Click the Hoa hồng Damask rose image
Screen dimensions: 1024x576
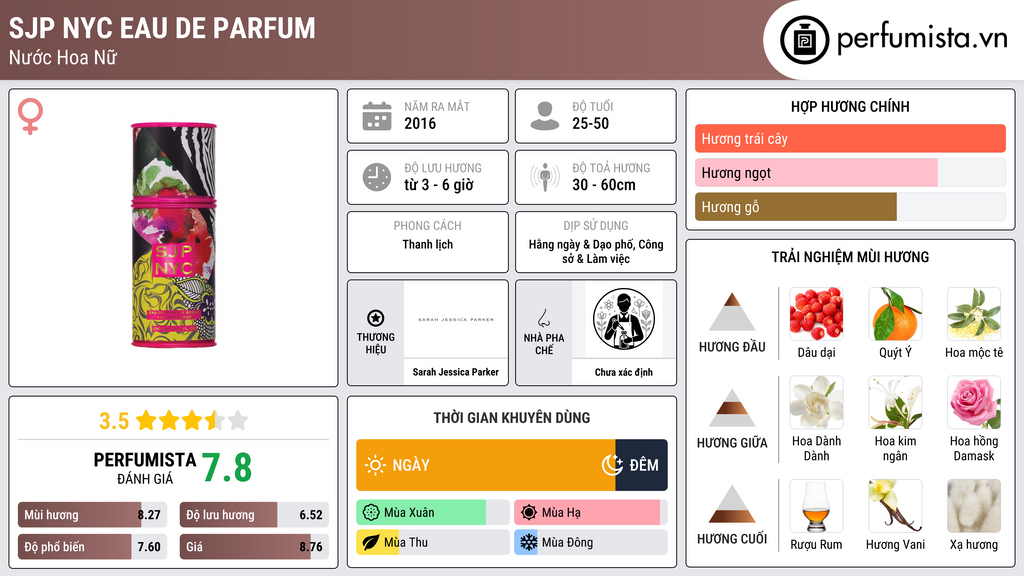coord(974,402)
